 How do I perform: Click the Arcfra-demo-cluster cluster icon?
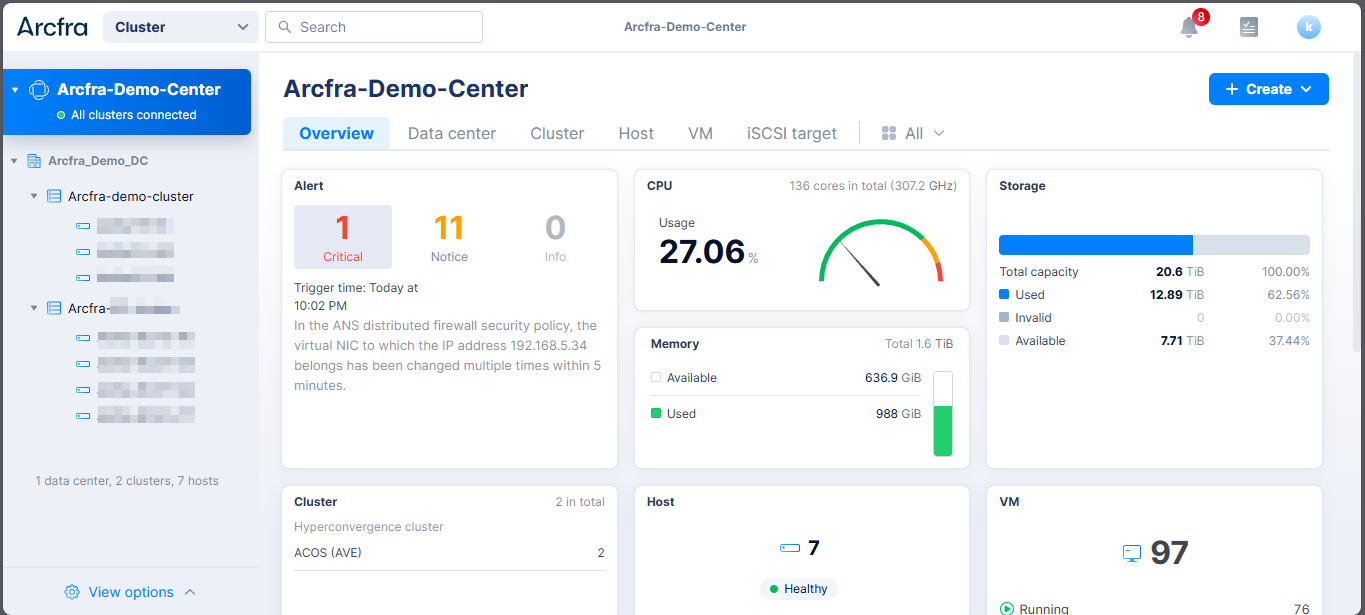[x=54, y=197]
